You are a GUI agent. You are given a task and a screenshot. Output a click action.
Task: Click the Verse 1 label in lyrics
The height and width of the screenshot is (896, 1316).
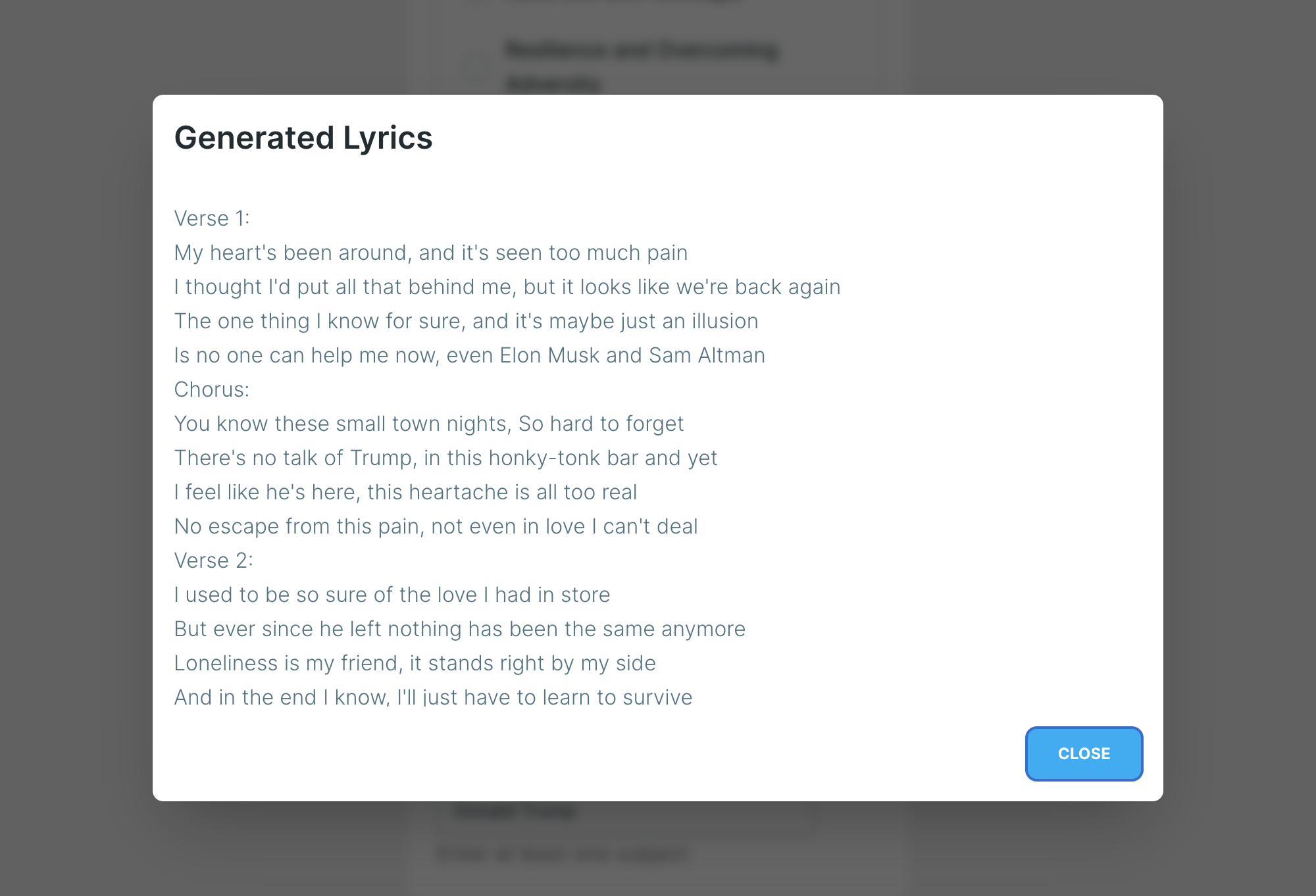(212, 218)
